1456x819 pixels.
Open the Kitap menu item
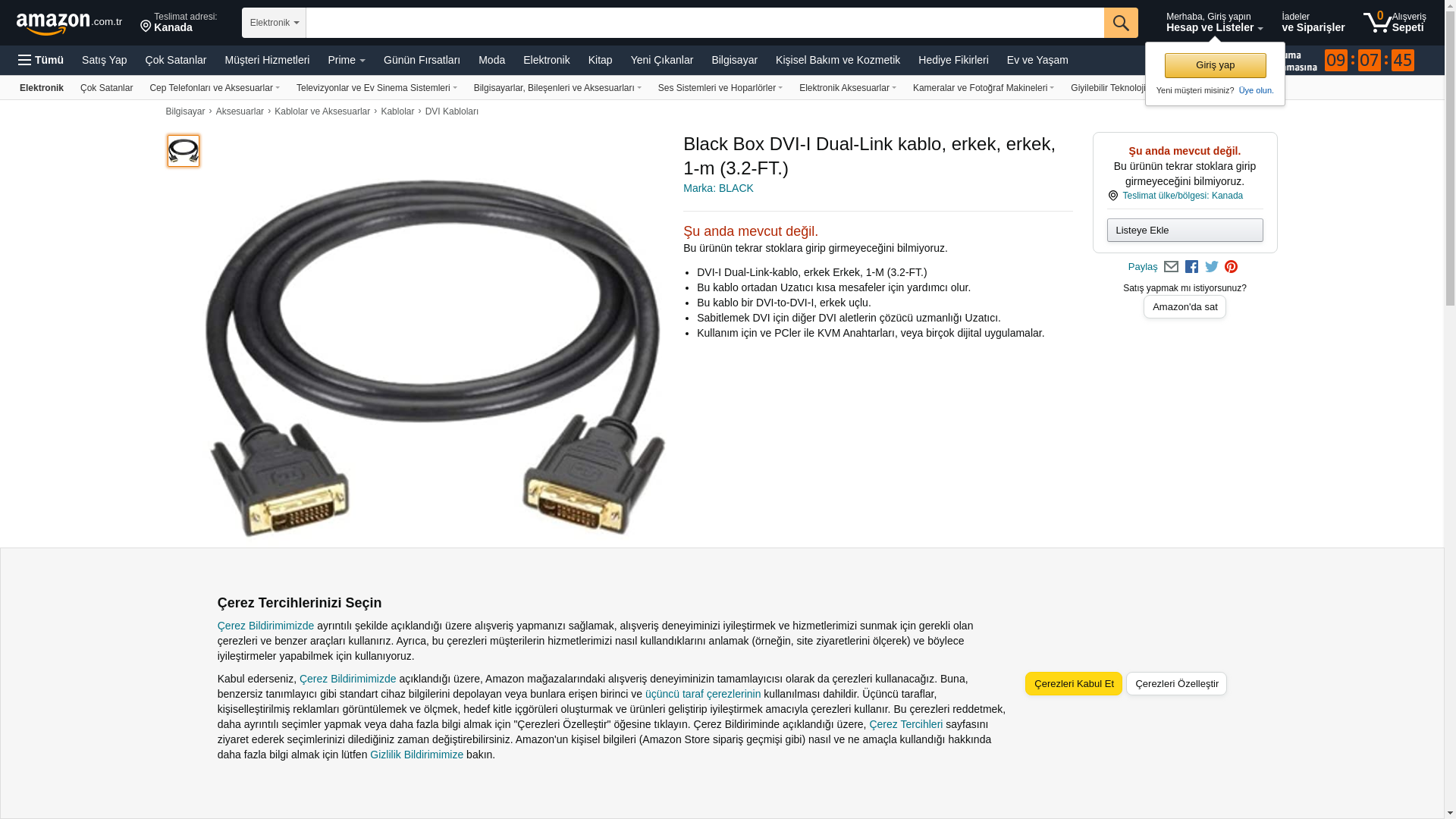coord(600,60)
